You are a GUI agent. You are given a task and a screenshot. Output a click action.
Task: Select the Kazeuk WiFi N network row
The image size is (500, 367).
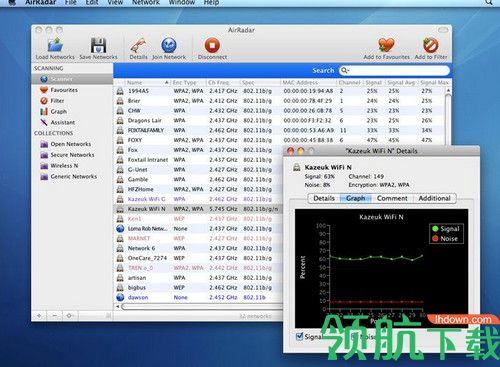[198, 209]
